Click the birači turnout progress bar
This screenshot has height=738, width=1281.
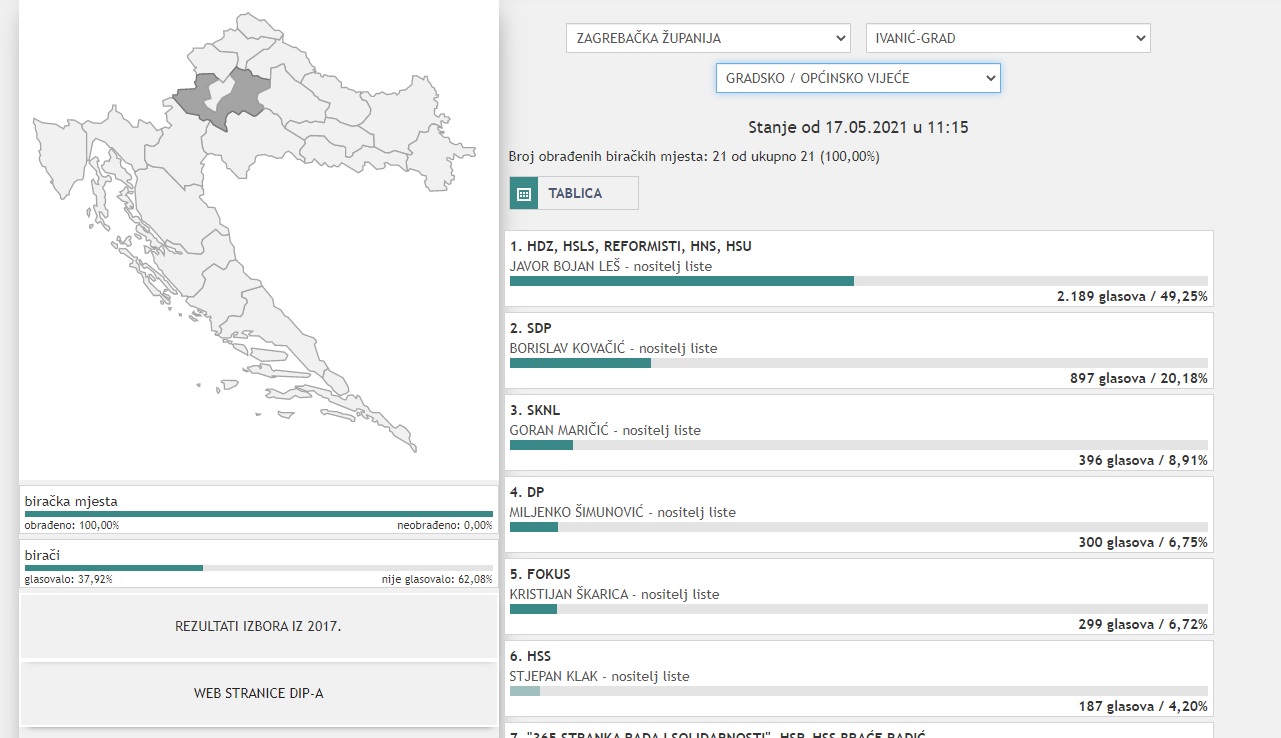[259, 568]
